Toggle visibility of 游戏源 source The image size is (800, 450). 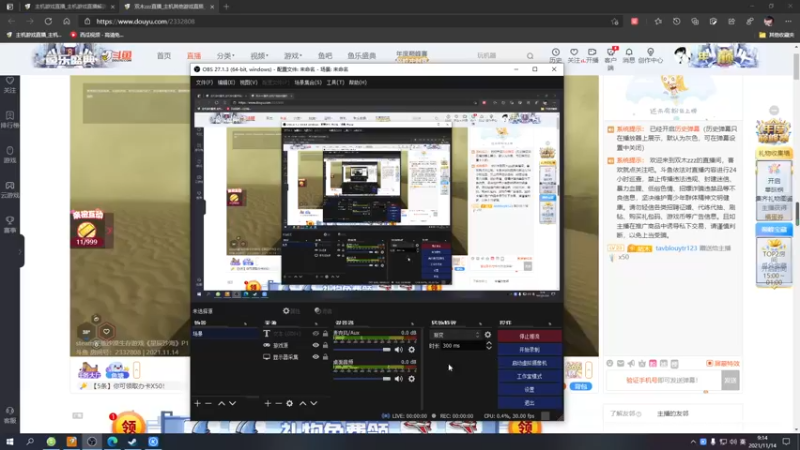[x=315, y=345]
